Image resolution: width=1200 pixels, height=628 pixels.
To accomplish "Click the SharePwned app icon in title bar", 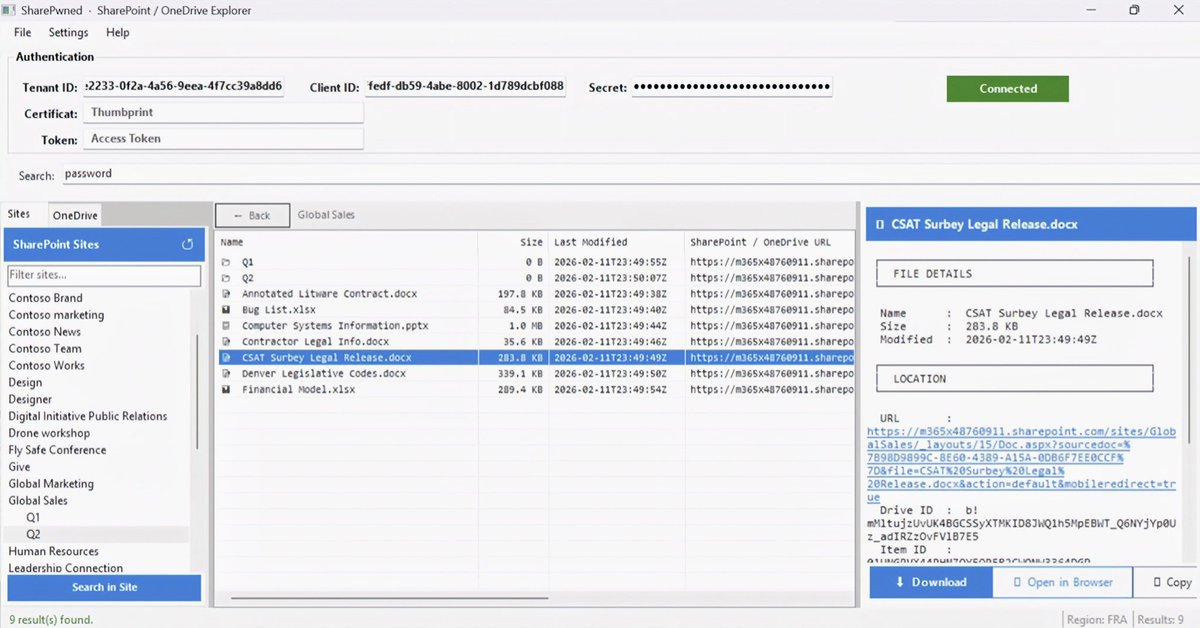I will 7,10.
